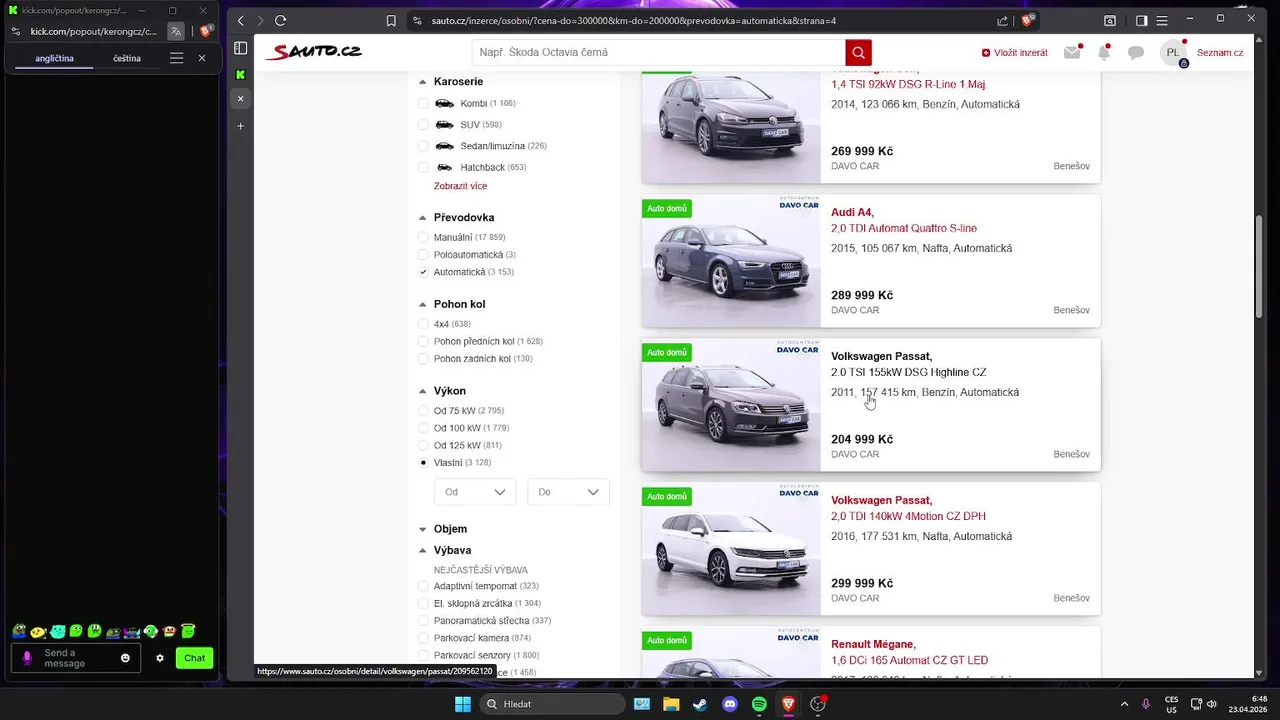Bookmark the sauto.cz page
This screenshot has height=720, width=1280.
coord(391,20)
